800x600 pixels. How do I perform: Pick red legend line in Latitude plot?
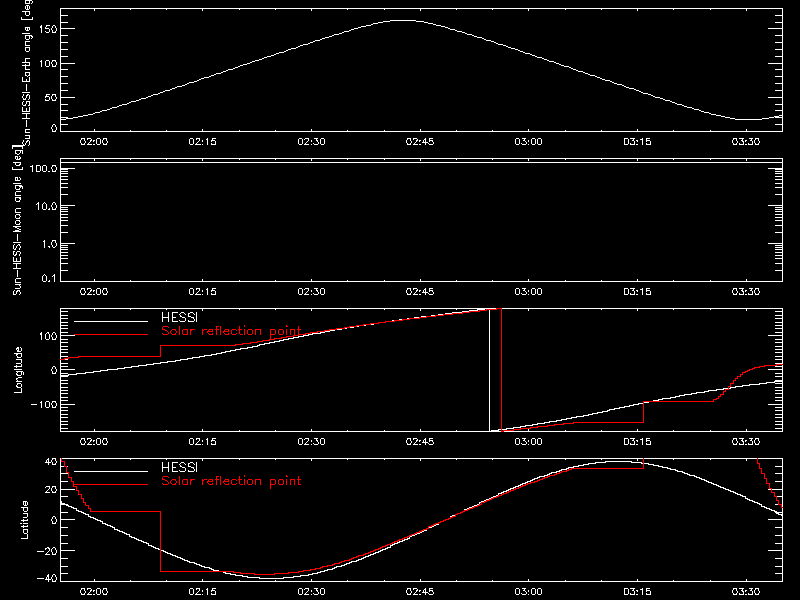111,485
